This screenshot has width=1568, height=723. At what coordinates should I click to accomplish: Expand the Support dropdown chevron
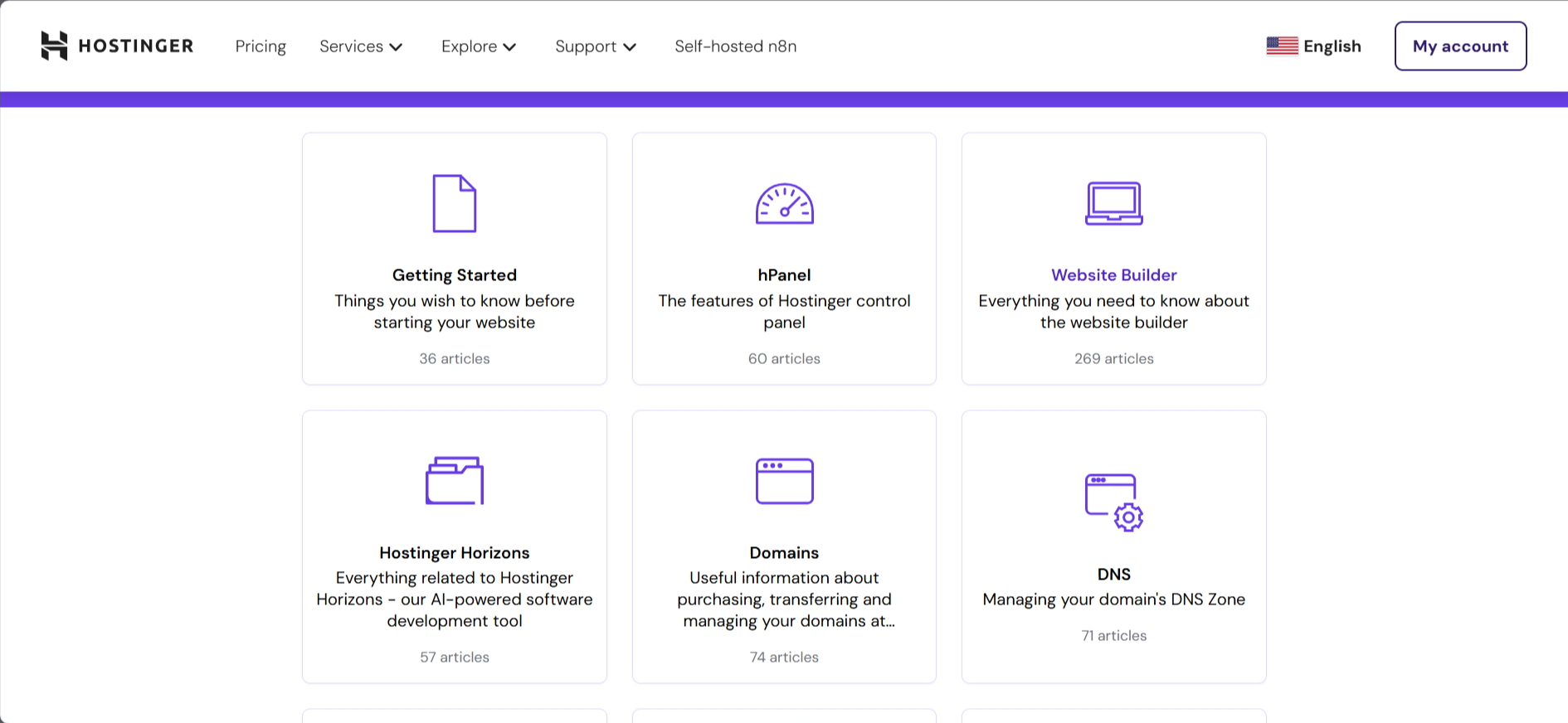[x=630, y=47]
